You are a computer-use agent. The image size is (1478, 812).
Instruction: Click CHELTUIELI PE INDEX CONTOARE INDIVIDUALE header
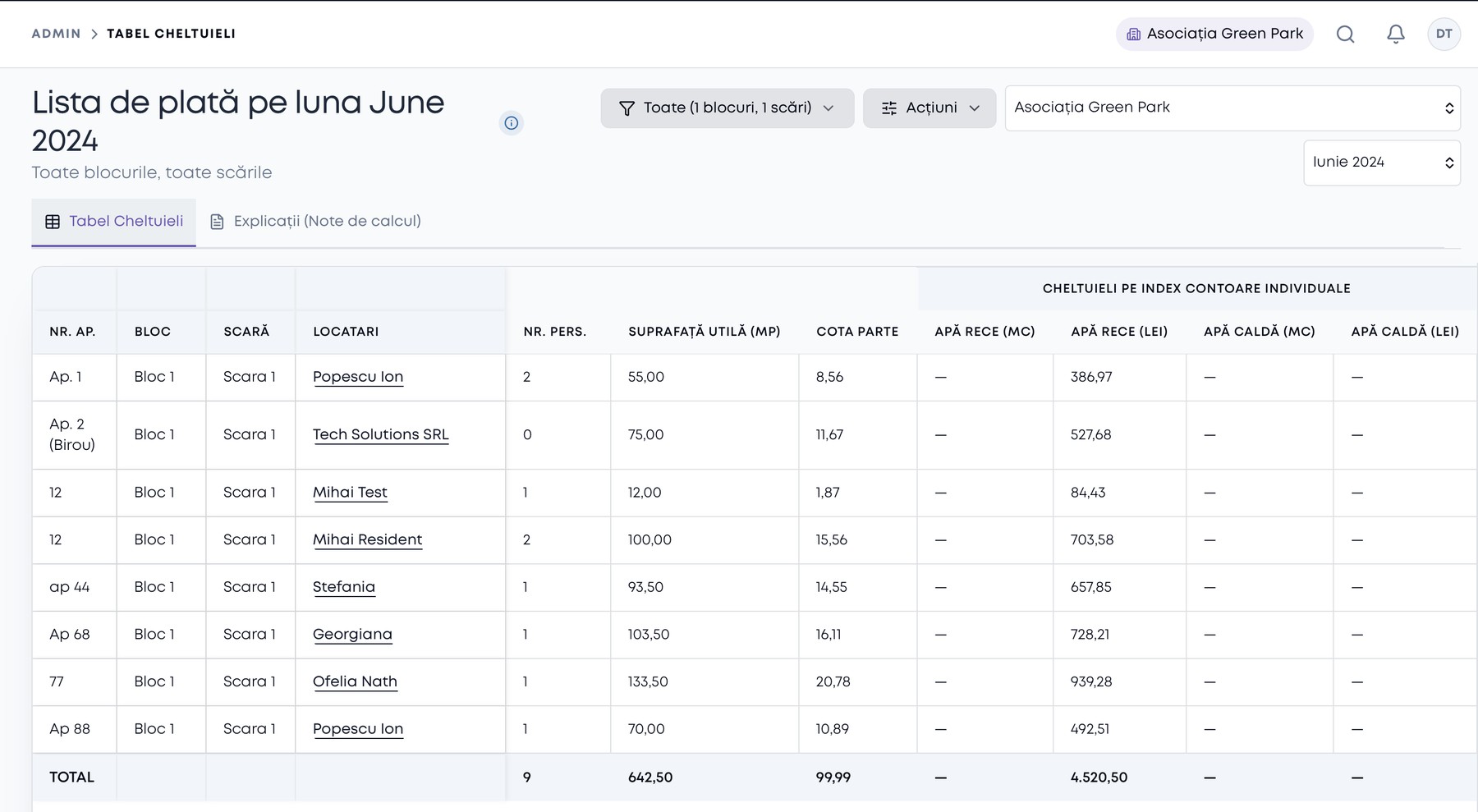pyautogui.click(x=1196, y=288)
